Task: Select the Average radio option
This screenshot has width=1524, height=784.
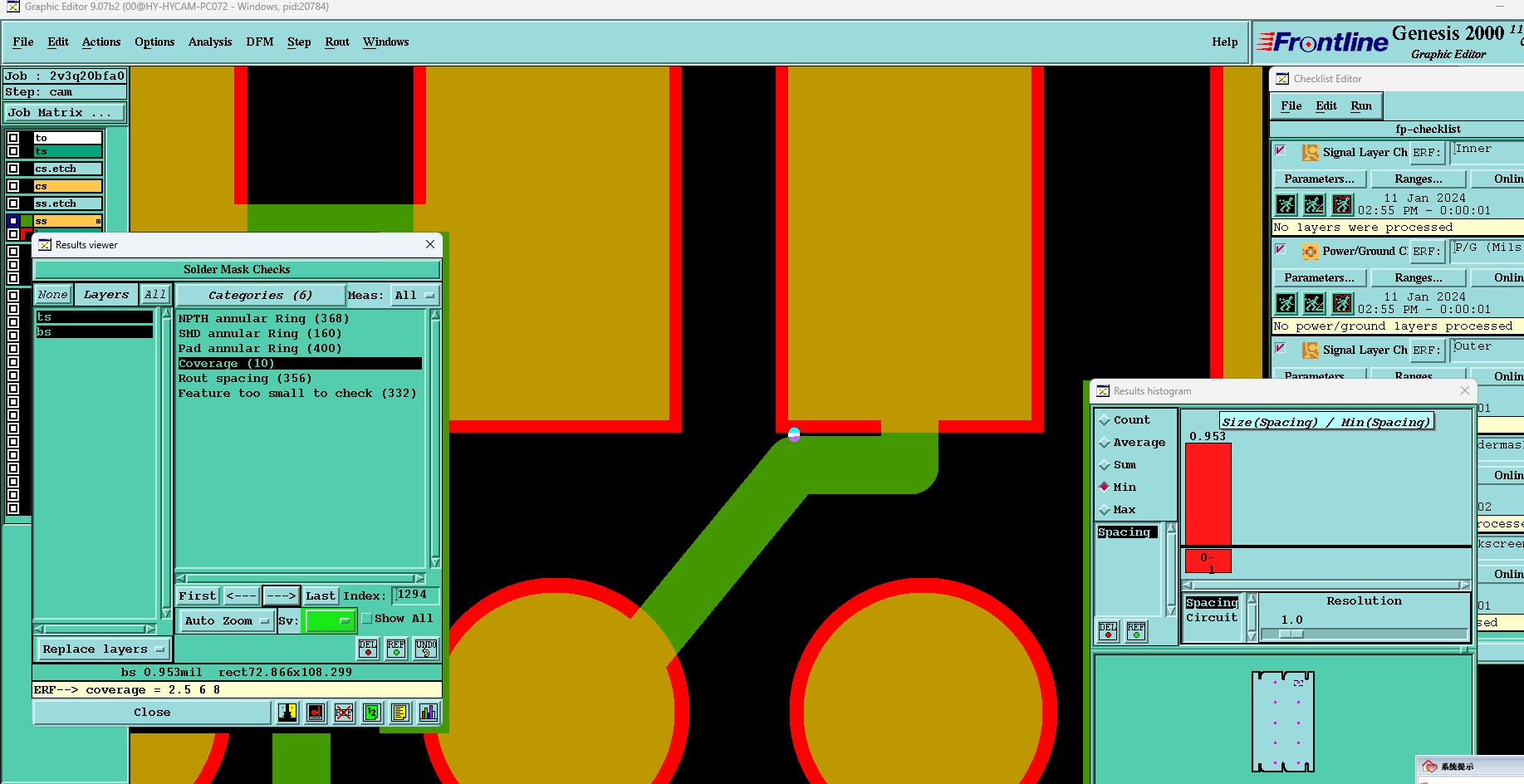Action: click(1105, 443)
